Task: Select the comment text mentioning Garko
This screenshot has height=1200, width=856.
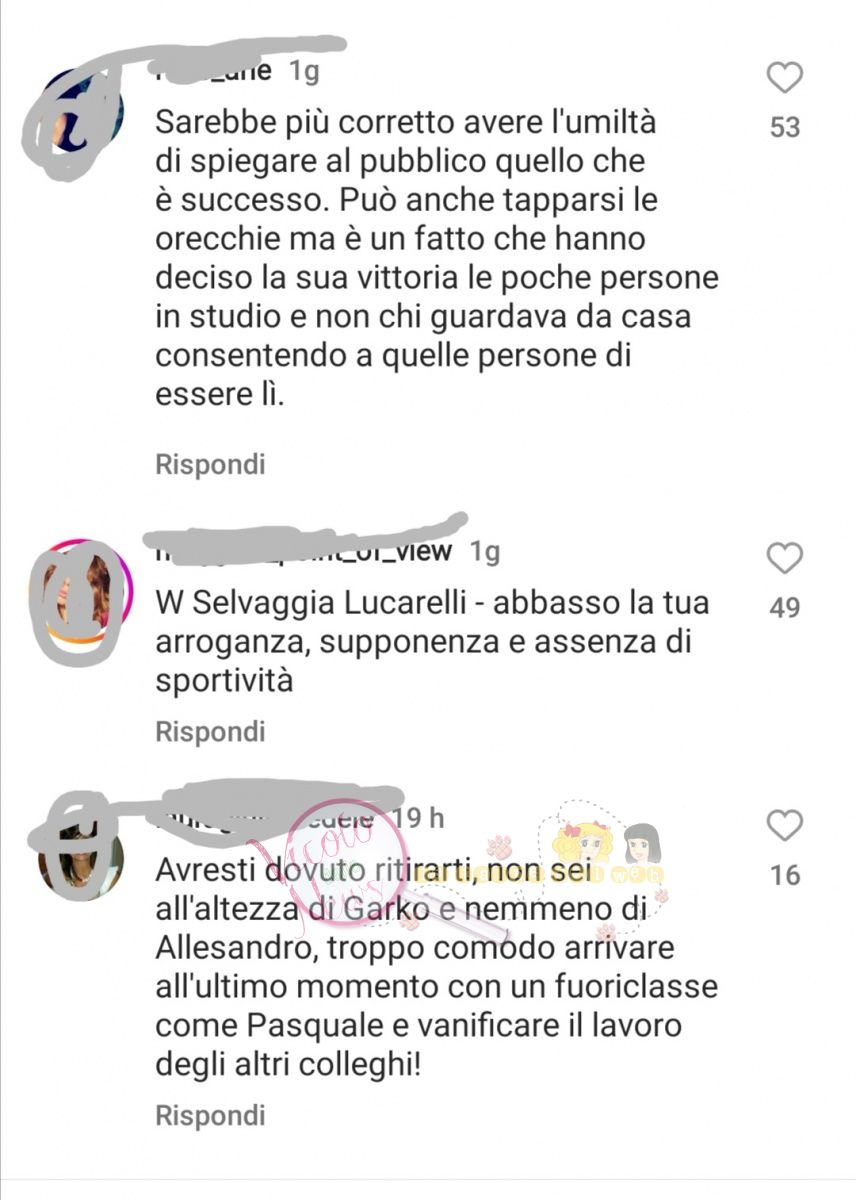Action: point(436,967)
